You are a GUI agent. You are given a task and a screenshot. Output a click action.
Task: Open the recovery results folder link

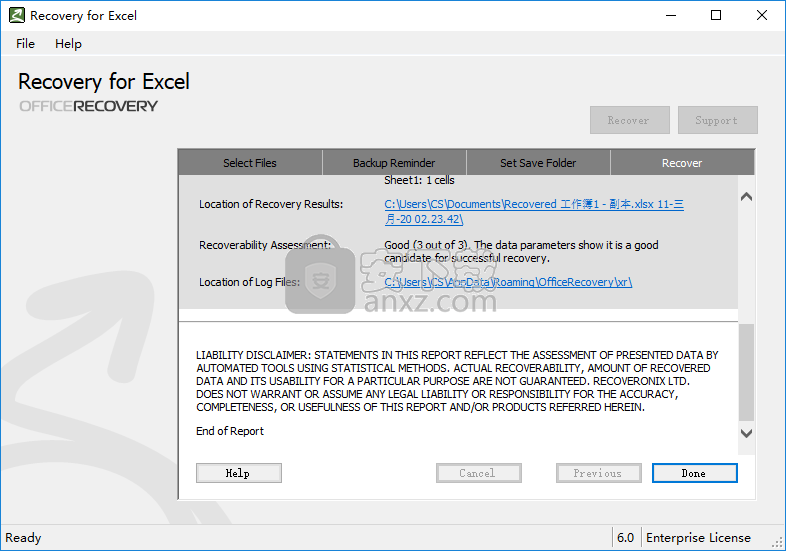pyautogui.click(x=534, y=212)
